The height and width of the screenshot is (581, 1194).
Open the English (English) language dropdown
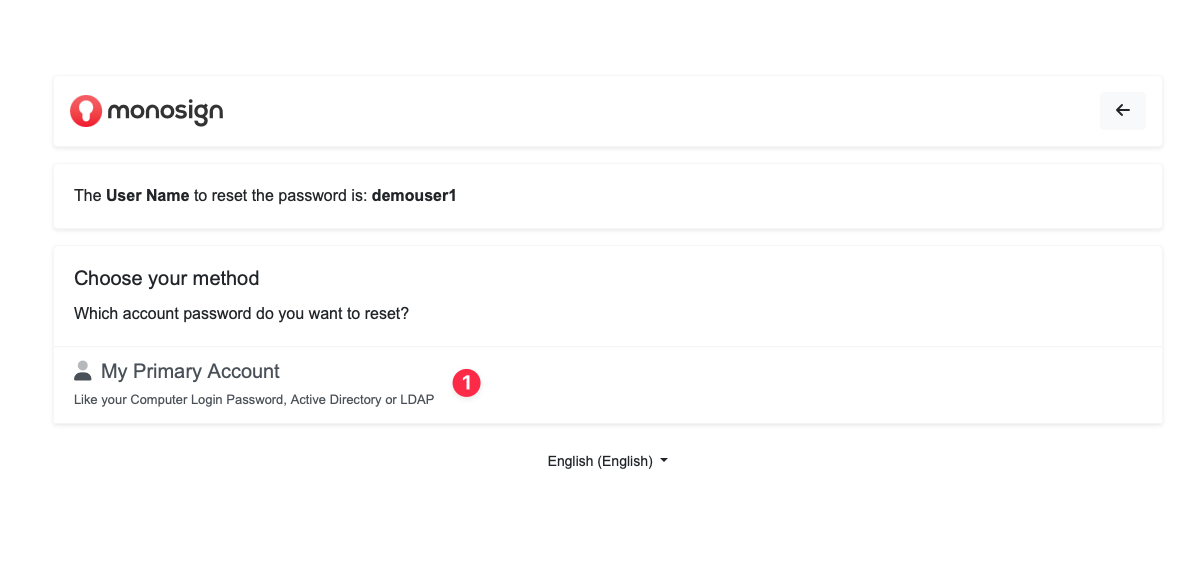pos(600,461)
